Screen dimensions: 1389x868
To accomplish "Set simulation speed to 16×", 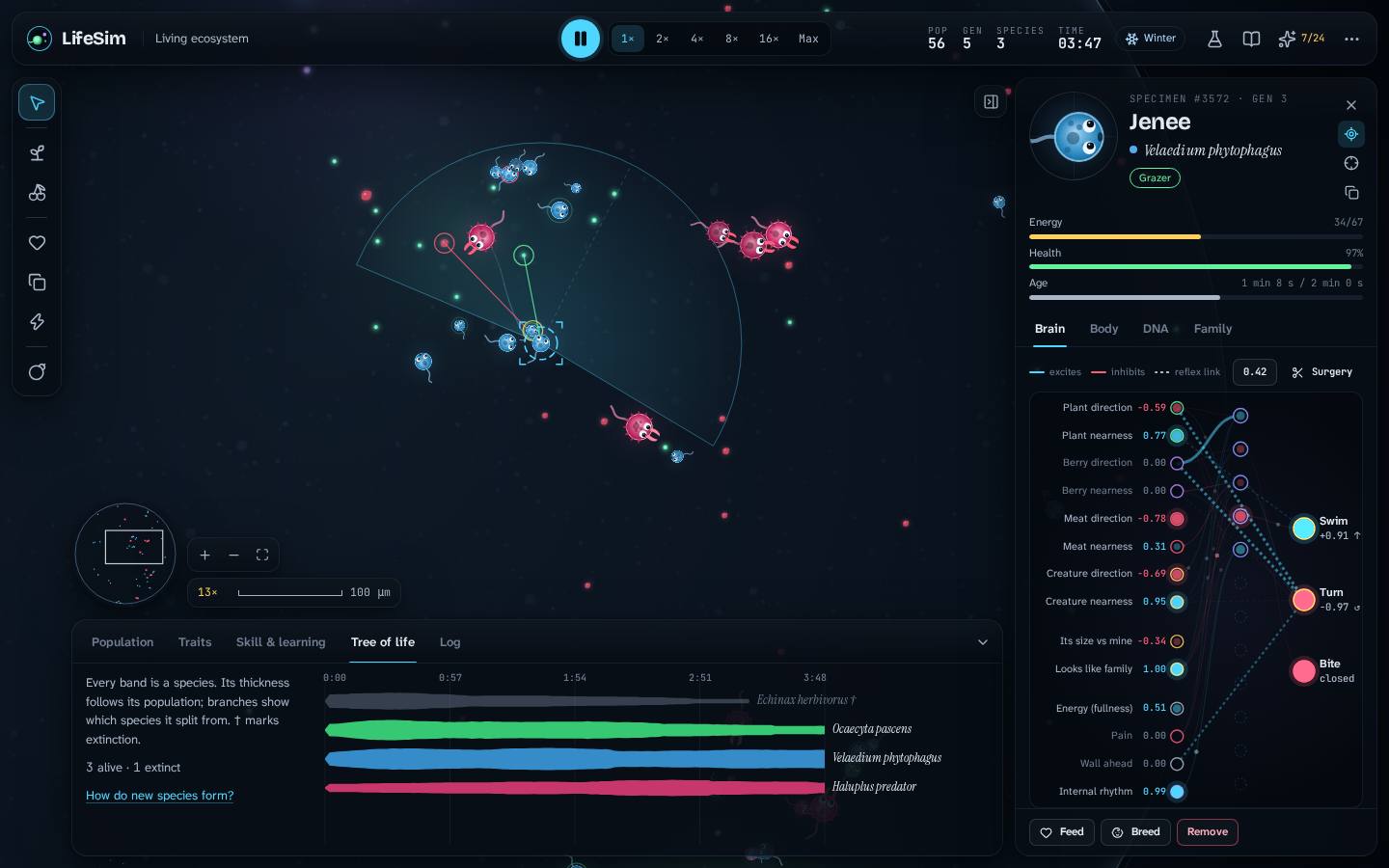I will coord(769,39).
